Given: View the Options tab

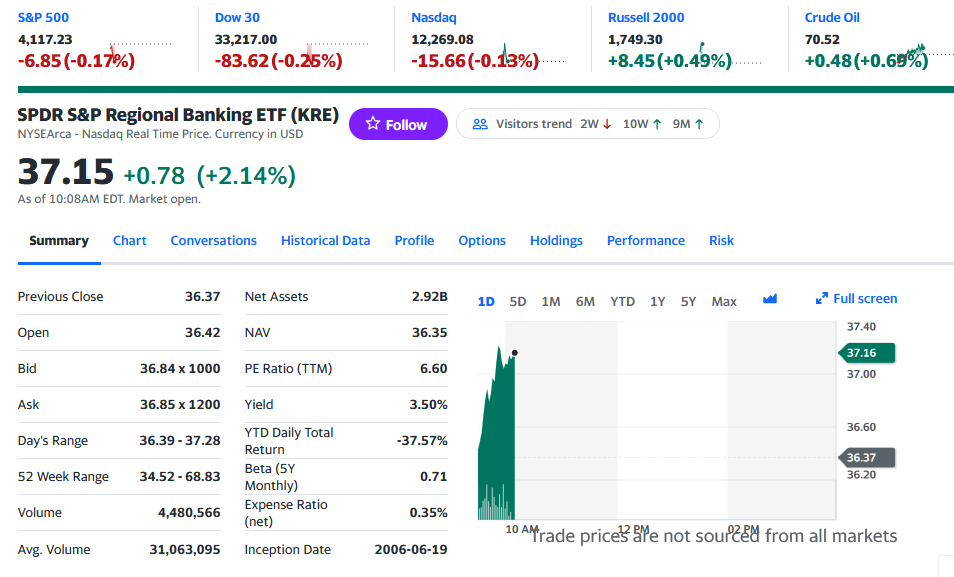Looking at the screenshot, I should (x=482, y=240).
